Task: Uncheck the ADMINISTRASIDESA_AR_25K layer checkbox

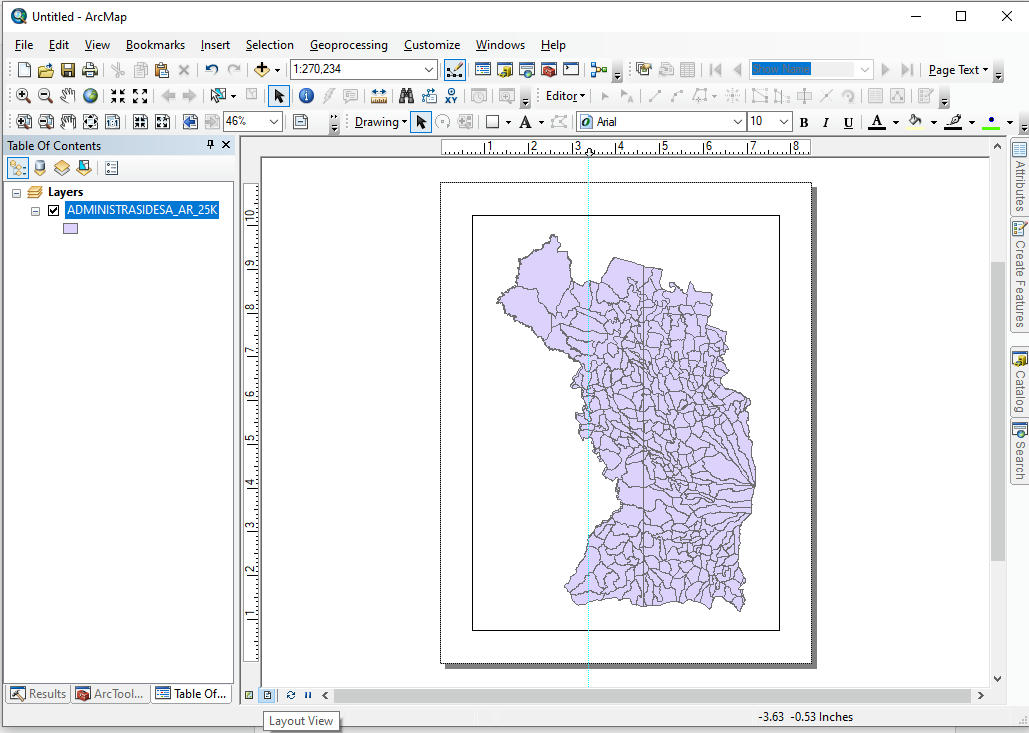Action: (54, 211)
